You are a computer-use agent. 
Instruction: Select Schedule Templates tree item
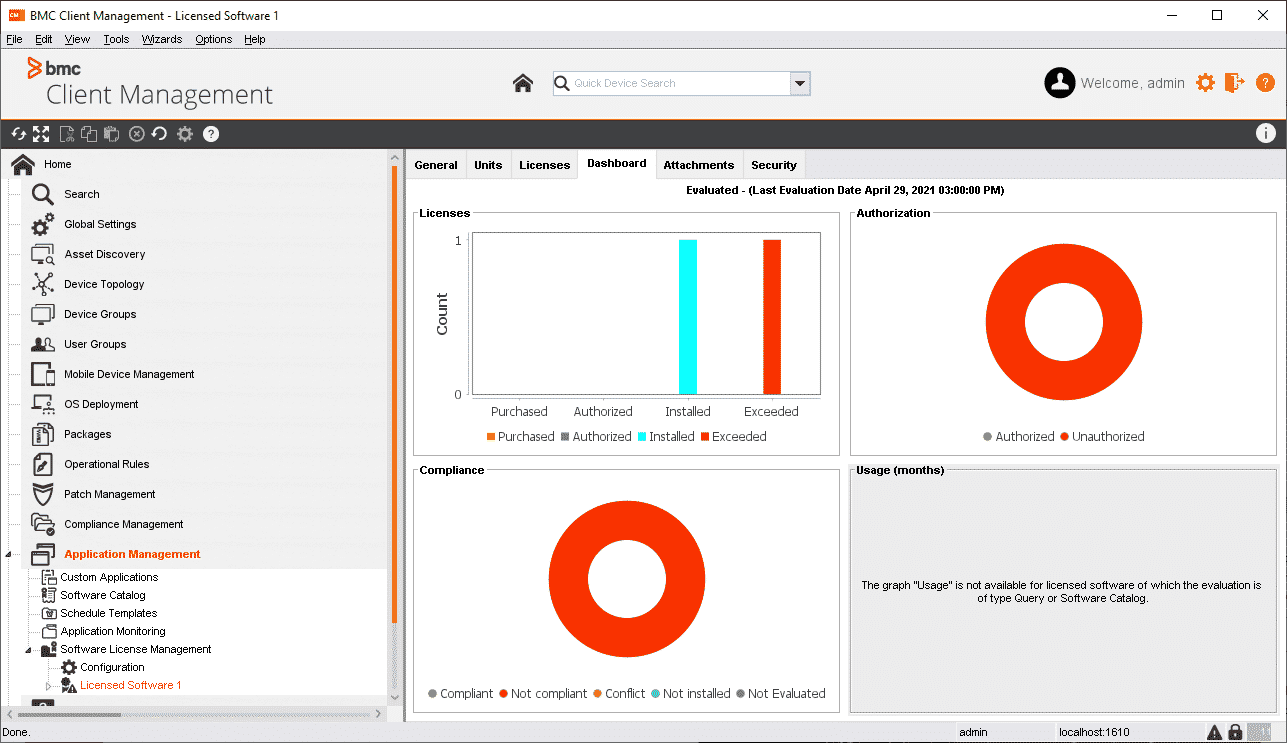tap(109, 613)
